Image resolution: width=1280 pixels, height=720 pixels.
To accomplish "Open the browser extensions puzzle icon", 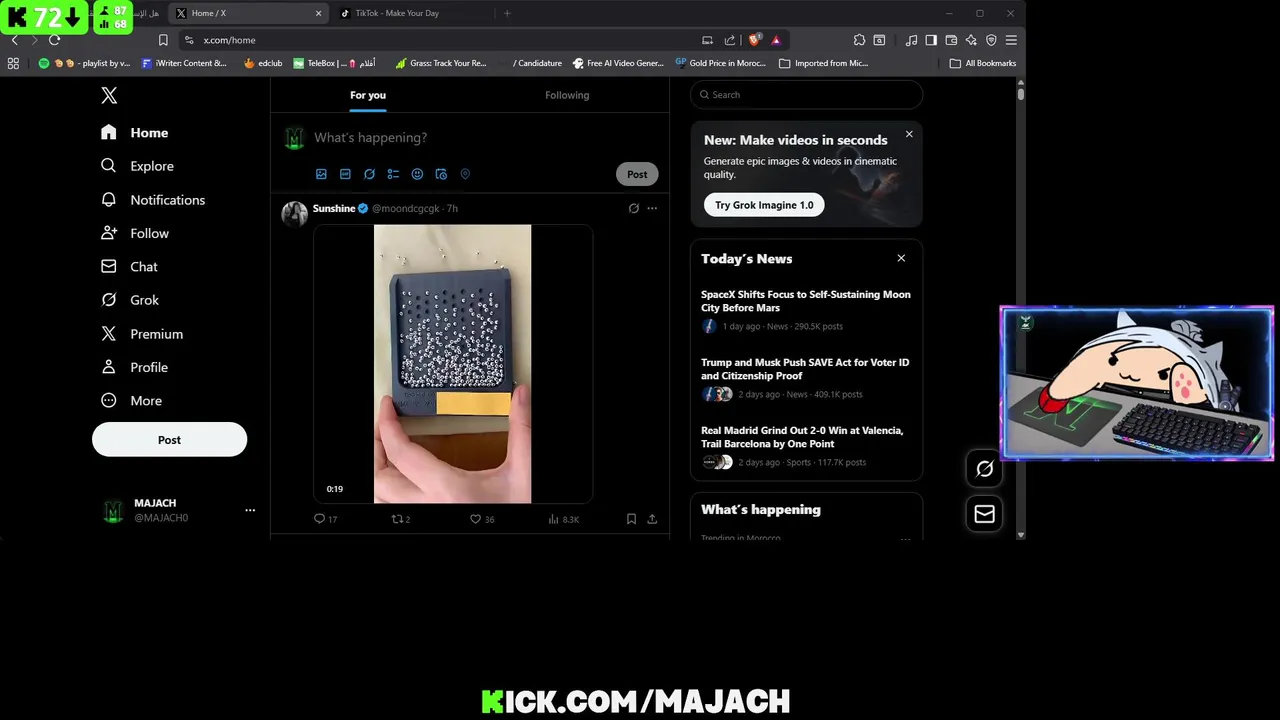I will pos(859,40).
